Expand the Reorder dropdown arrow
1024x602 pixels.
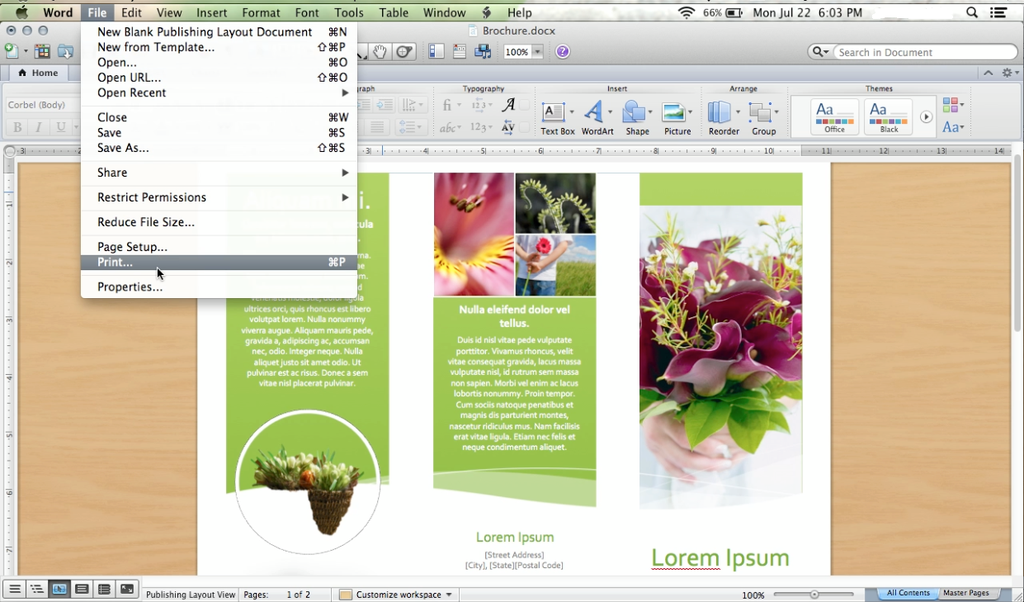coord(737,112)
